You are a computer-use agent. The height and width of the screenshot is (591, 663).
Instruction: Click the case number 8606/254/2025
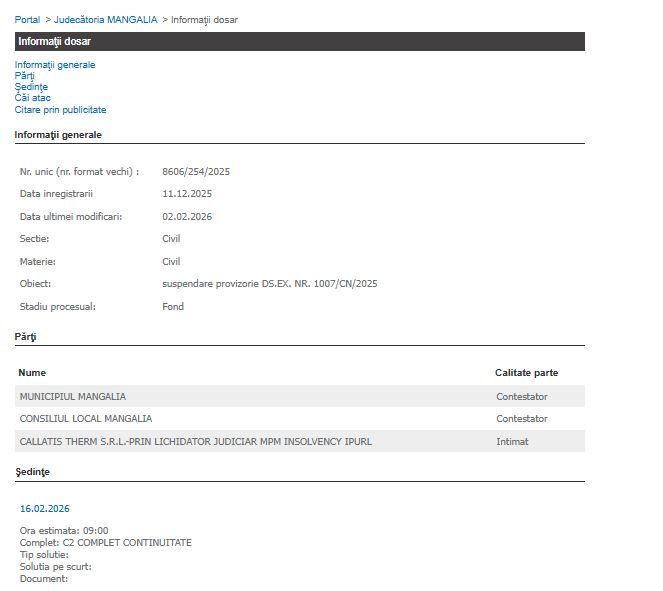pos(196,172)
